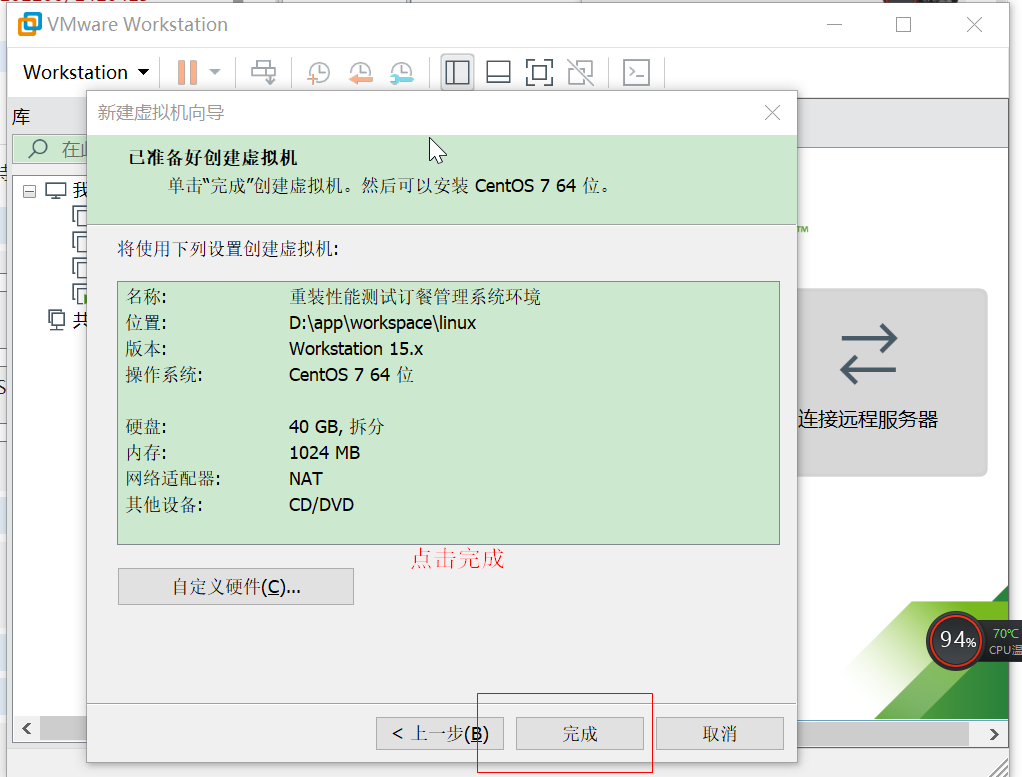Click the location value D:\app\workspace\linux
1022x777 pixels.
pos(382,323)
